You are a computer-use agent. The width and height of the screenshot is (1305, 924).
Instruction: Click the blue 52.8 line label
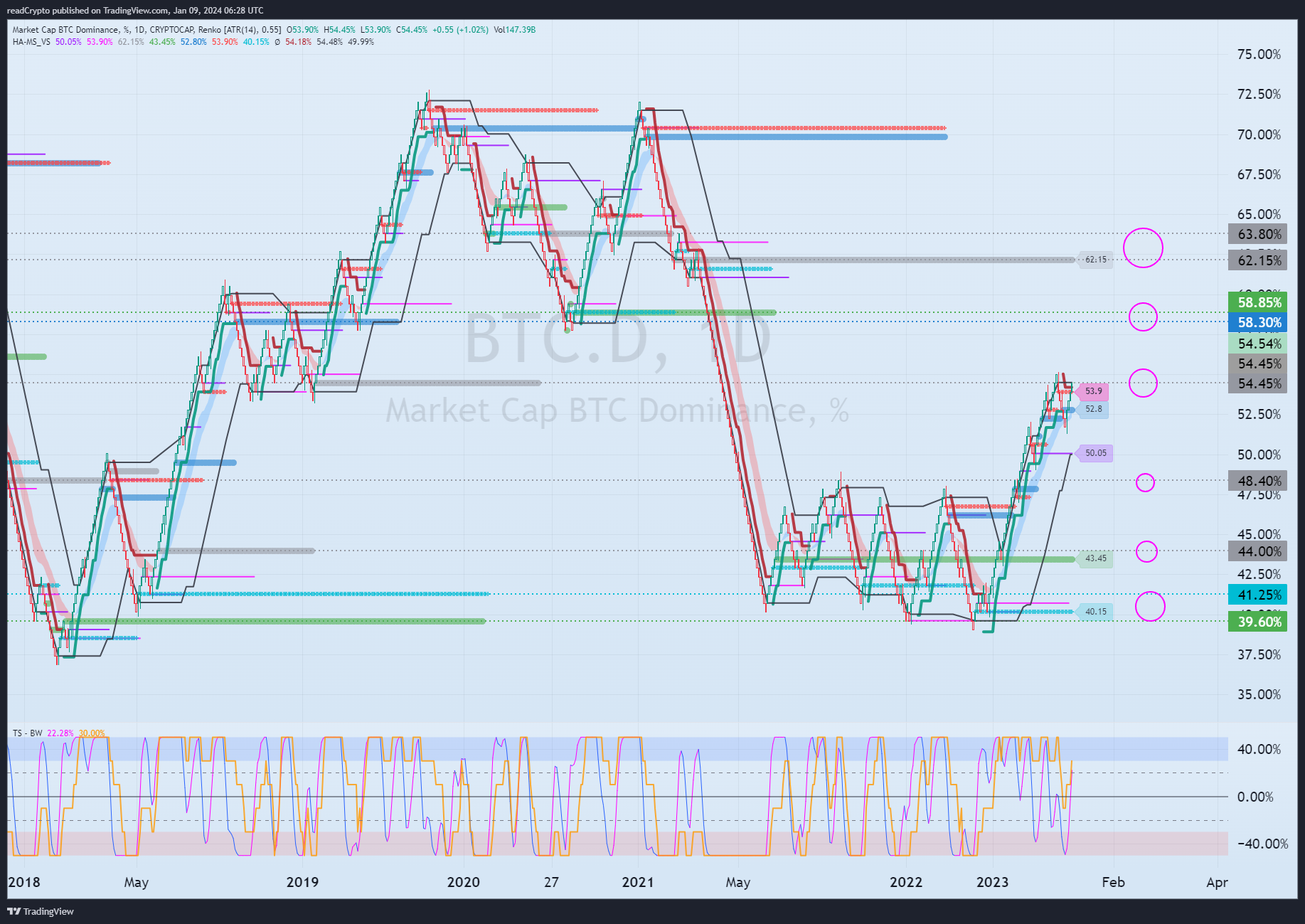tap(1092, 409)
